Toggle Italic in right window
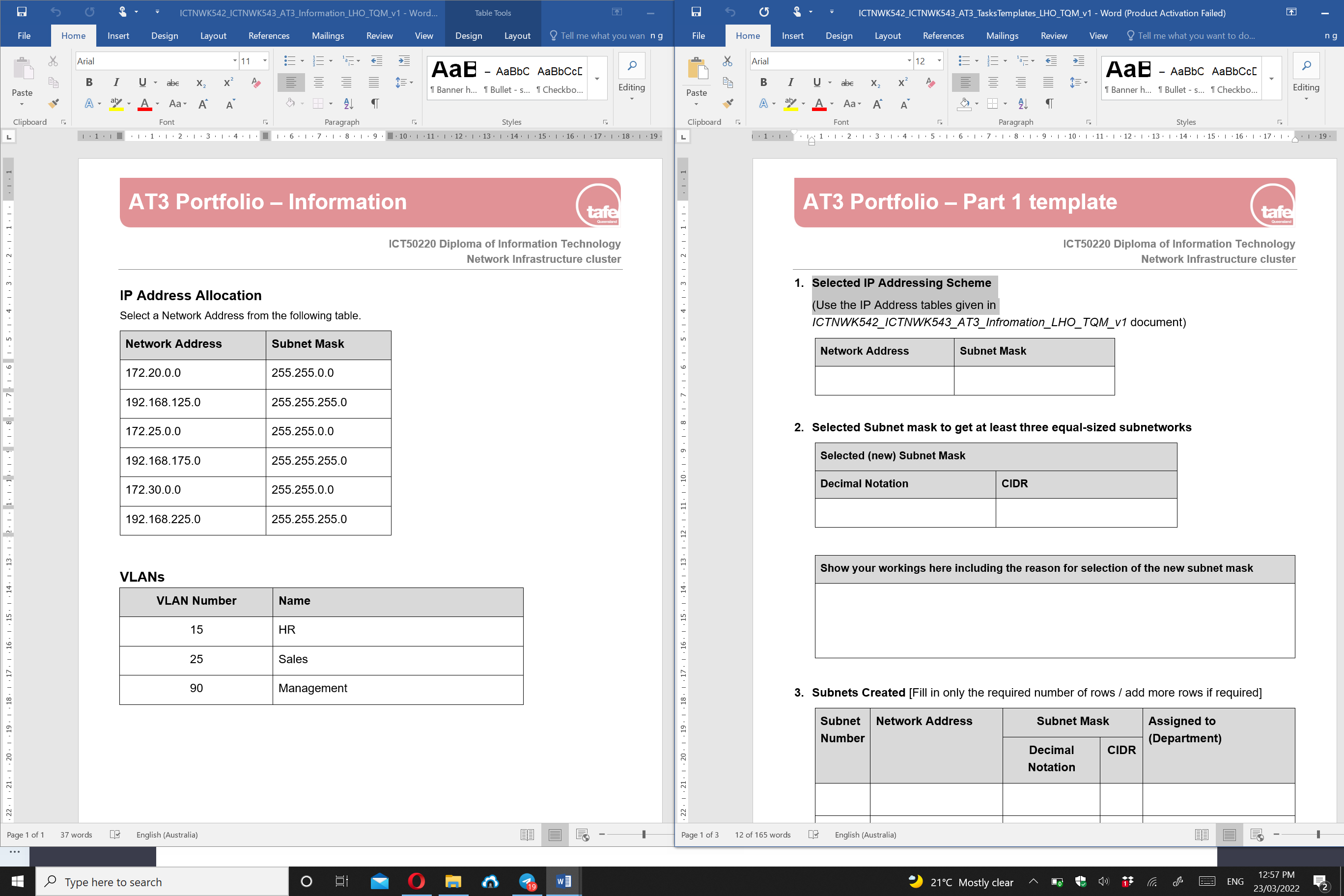This screenshot has height=896, width=1344. 790,83
